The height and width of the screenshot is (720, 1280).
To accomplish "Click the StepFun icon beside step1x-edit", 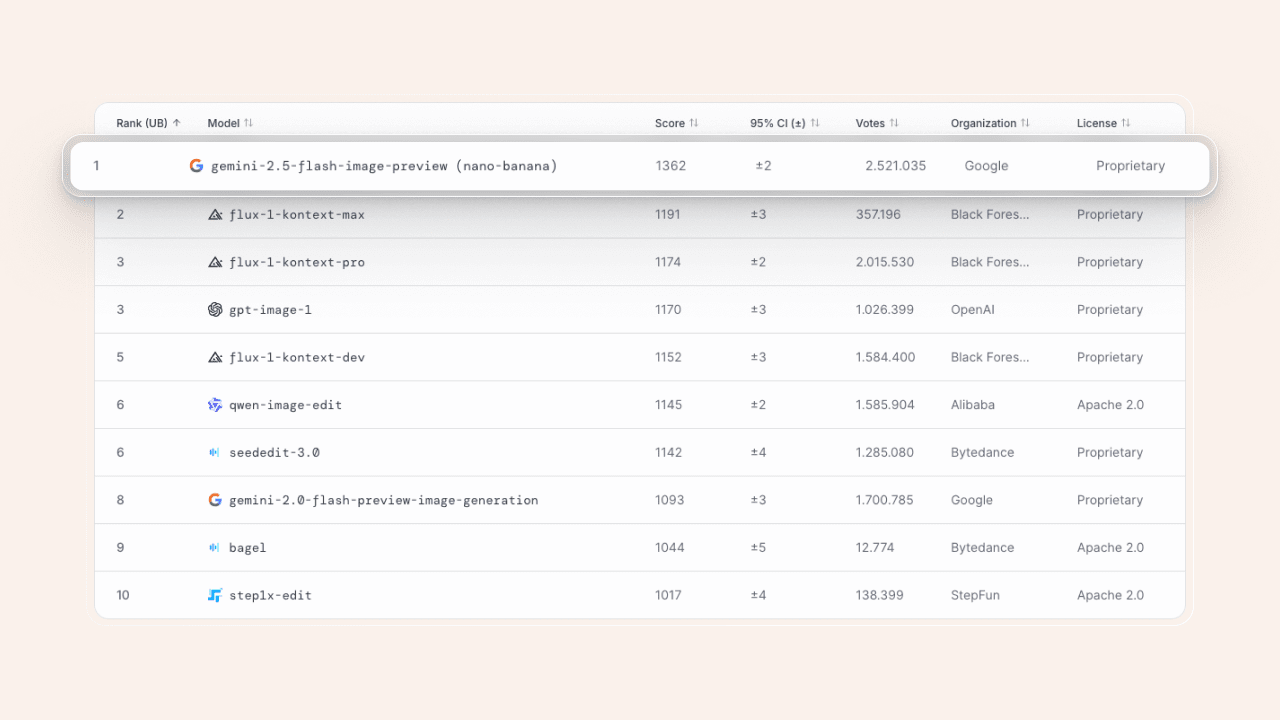I will pos(215,595).
